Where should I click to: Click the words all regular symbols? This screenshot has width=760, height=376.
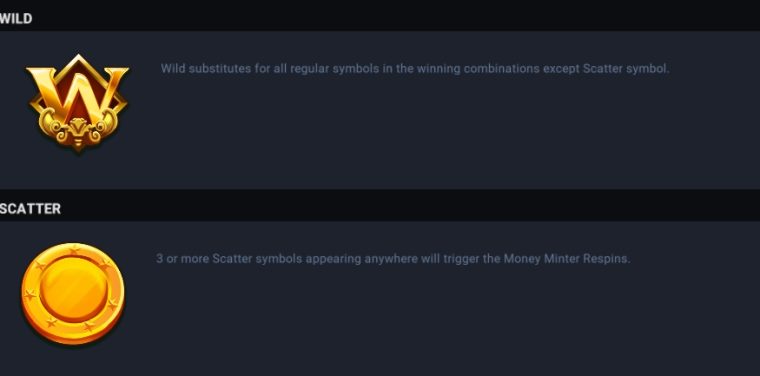[326, 69]
